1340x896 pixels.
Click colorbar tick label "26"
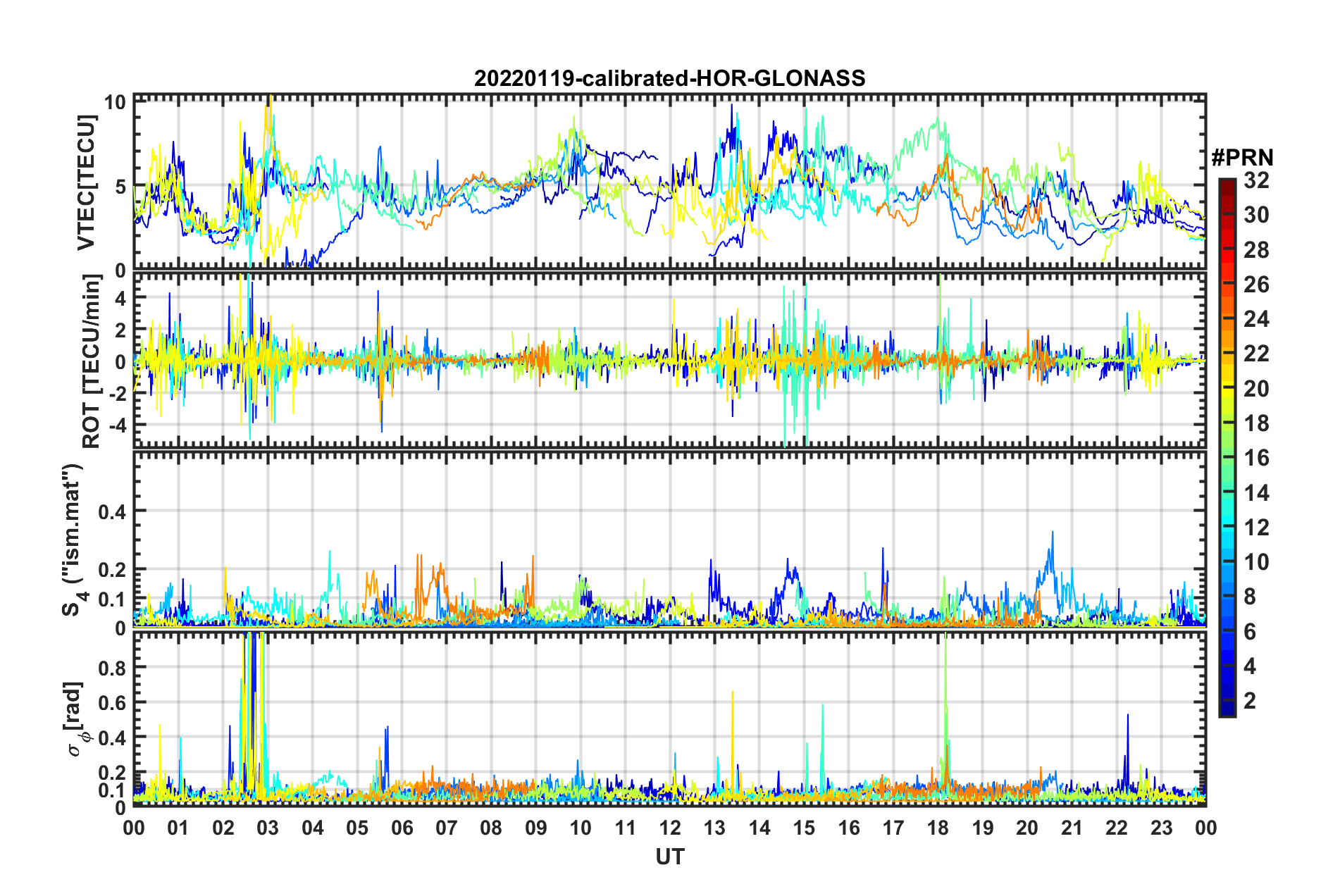coord(1257,285)
